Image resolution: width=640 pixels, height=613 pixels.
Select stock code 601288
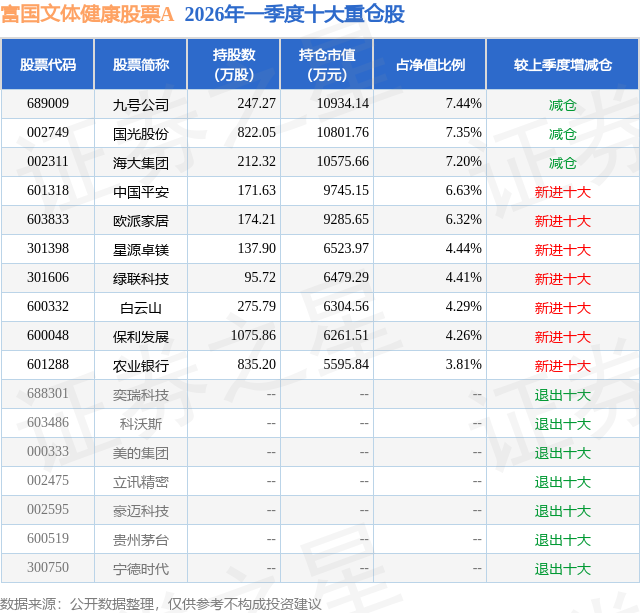(48, 364)
